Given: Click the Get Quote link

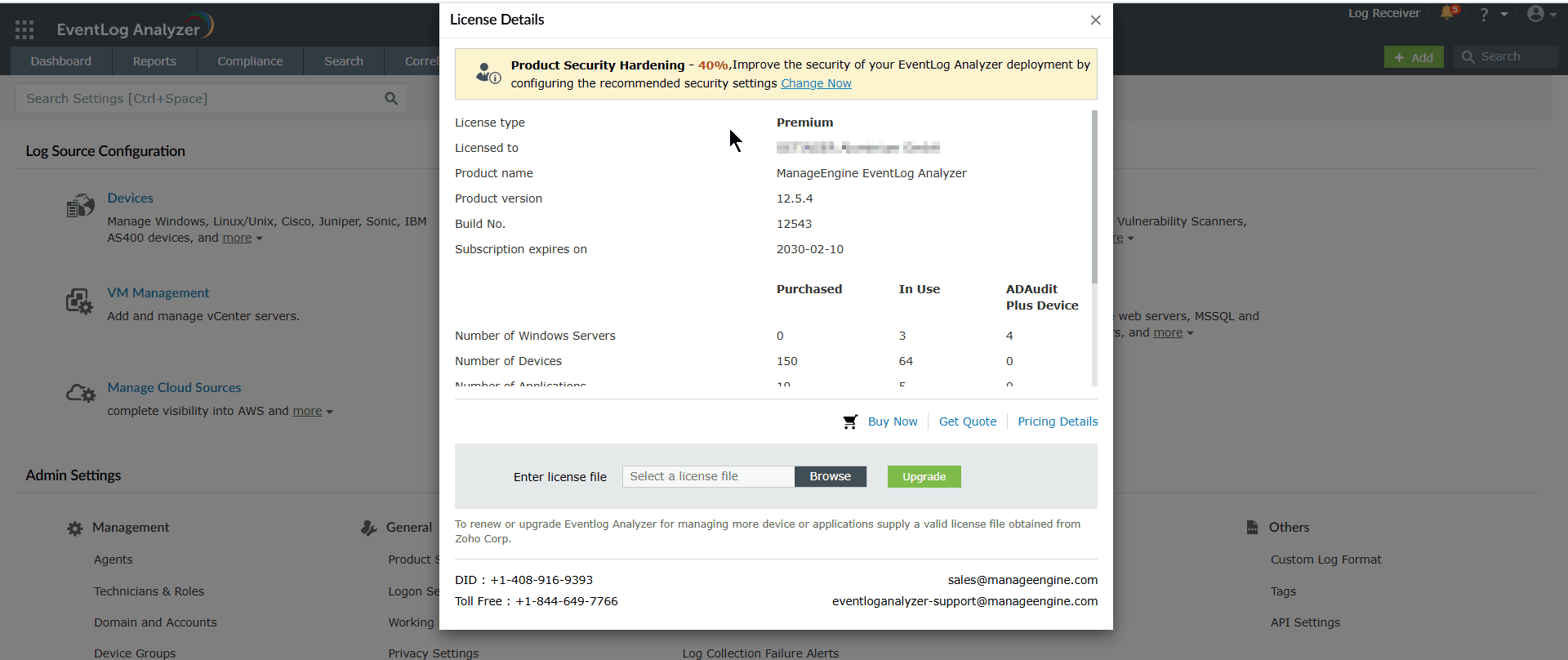Looking at the screenshot, I should [x=968, y=421].
